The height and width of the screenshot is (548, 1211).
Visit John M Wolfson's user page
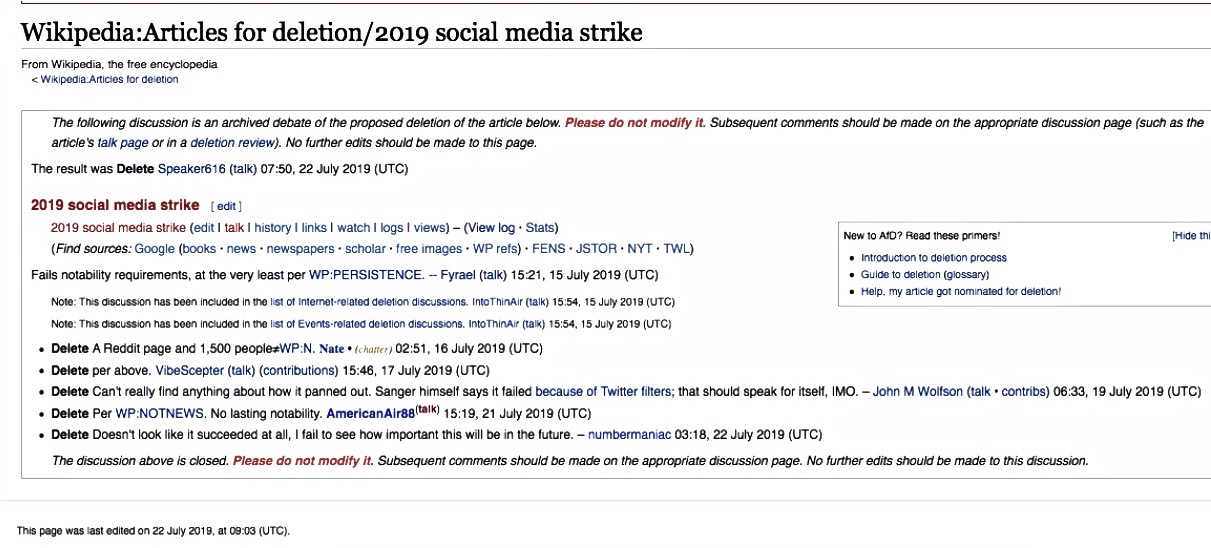[917, 391]
